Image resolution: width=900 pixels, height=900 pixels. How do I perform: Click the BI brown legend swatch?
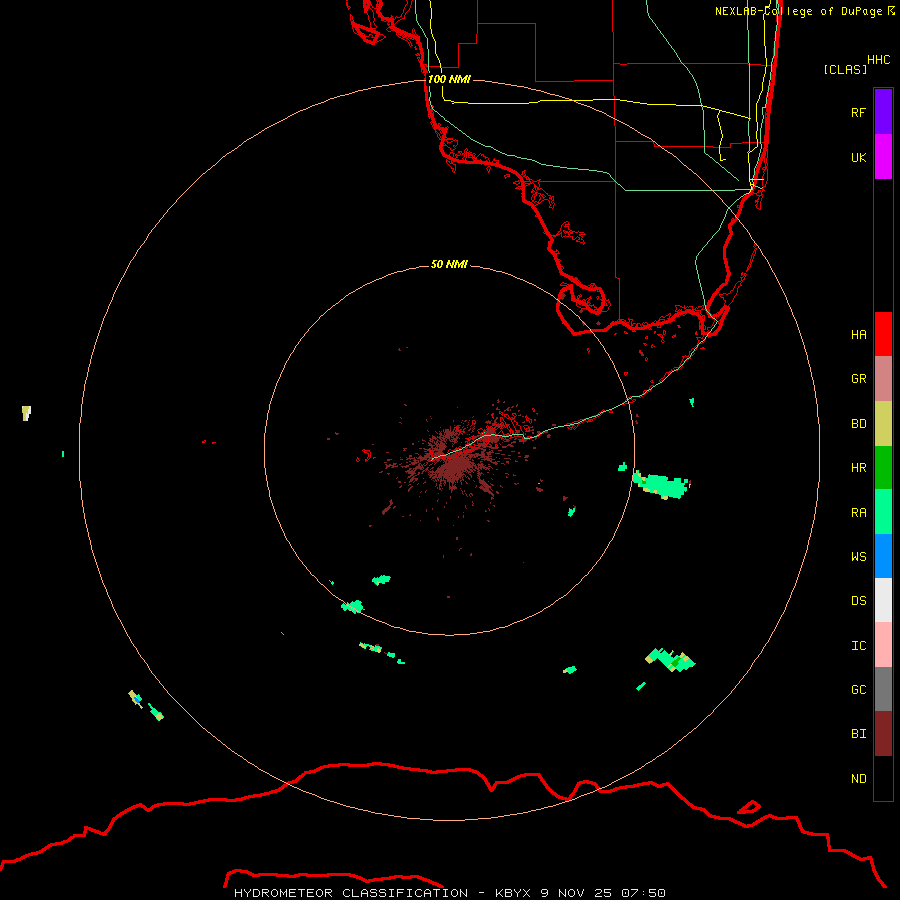click(883, 734)
